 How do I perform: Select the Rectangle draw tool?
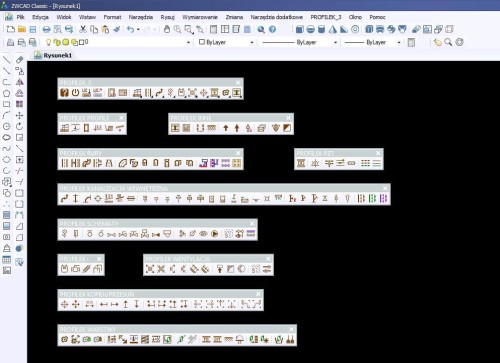(x=6, y=104)
